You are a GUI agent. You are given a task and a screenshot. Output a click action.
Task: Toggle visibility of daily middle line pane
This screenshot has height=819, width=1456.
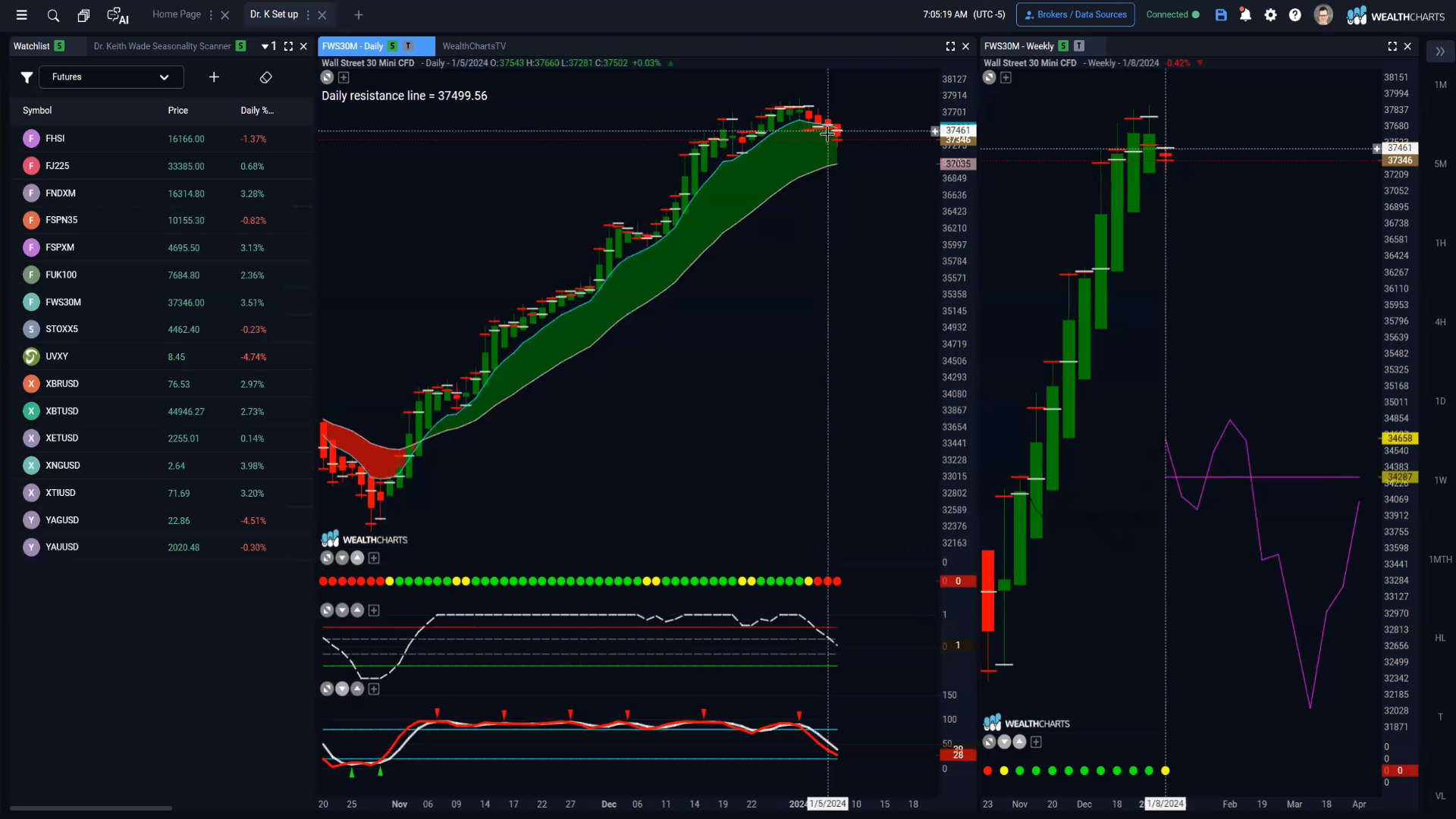tap(327, 610)
